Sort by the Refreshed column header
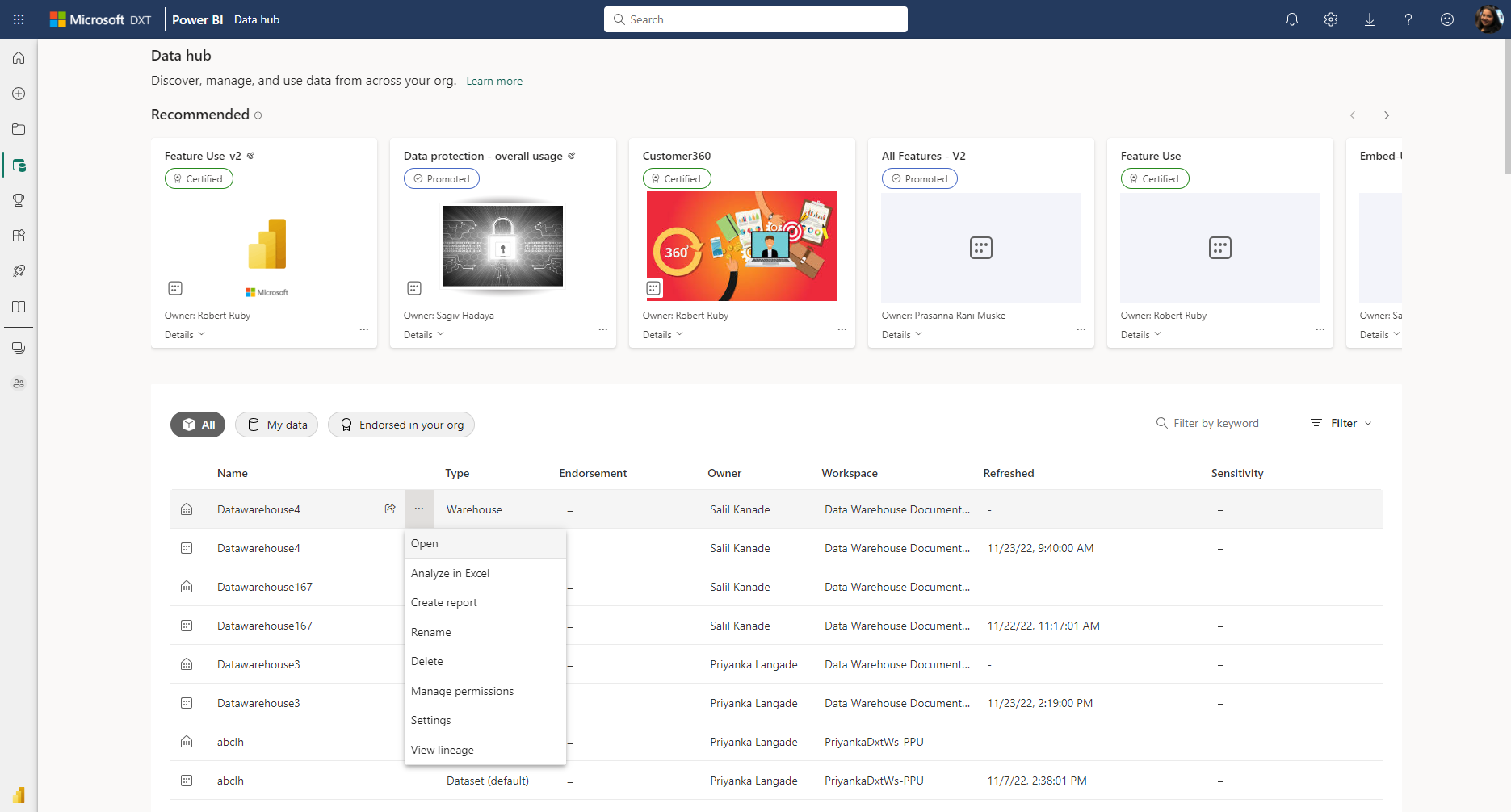1511x812 pixels. tap(1009, 473)
